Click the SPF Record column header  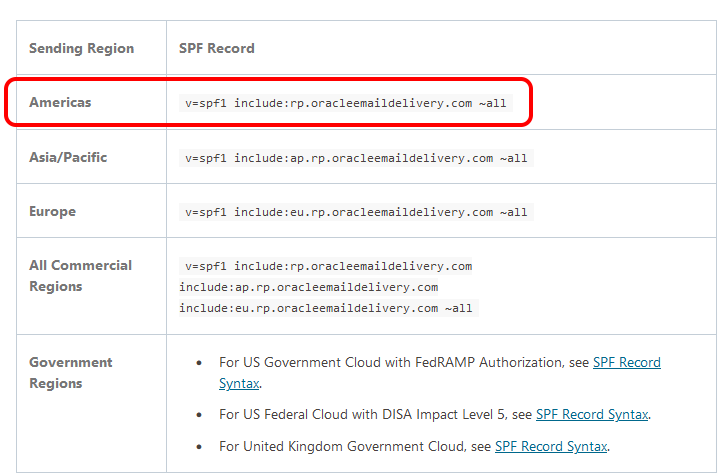216,48
